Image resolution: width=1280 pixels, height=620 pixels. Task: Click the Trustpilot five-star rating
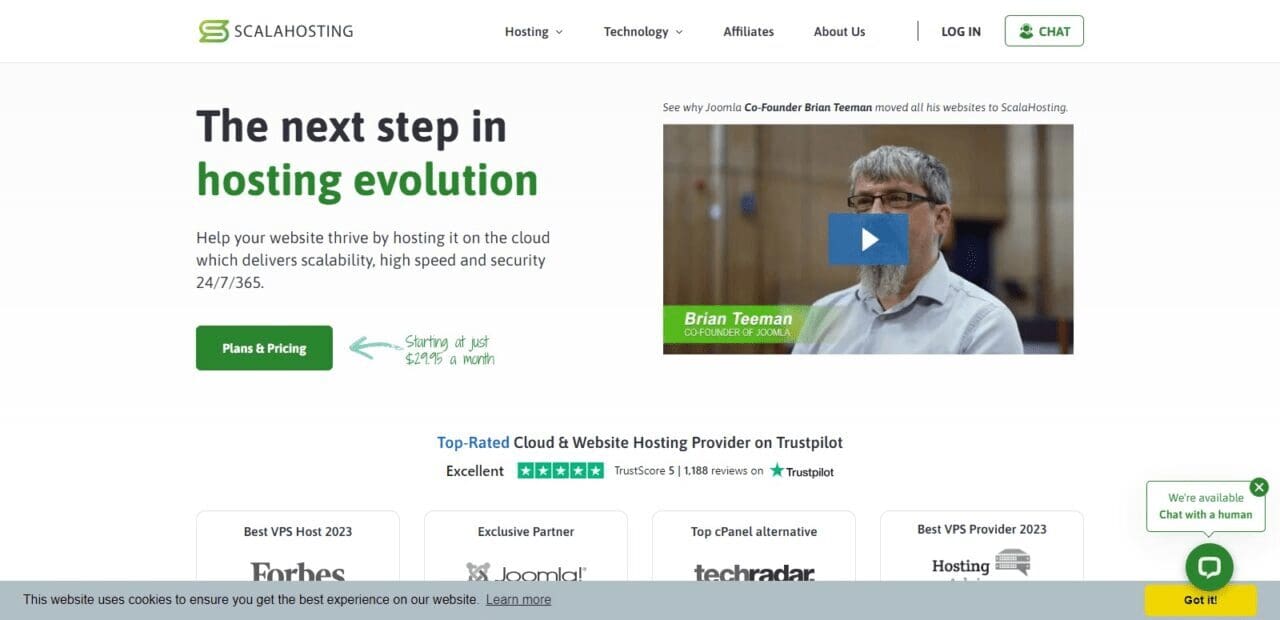tap(560, 470)
